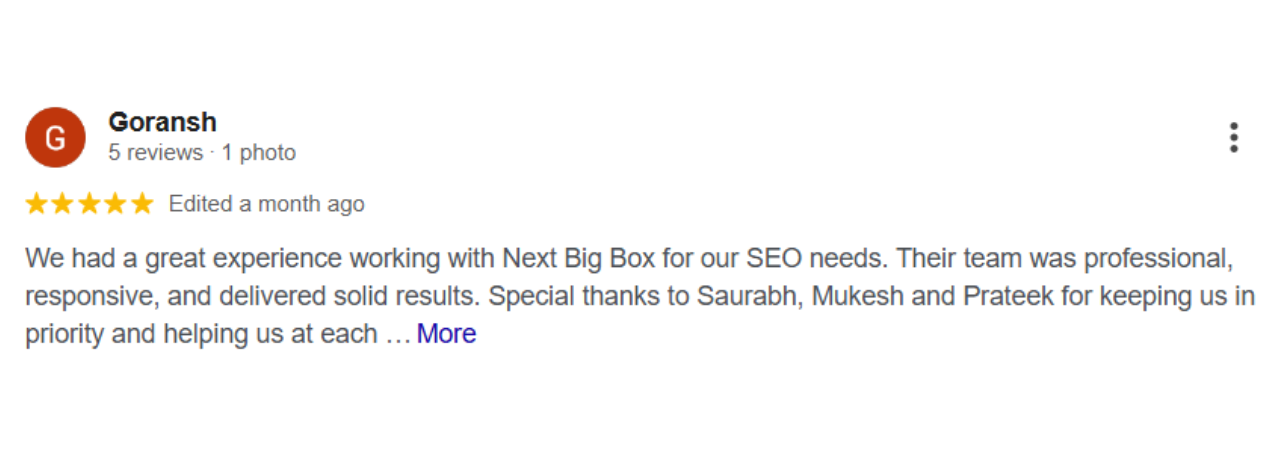
Task: Click the '5 reviews' count text
Action: (155, 153)
